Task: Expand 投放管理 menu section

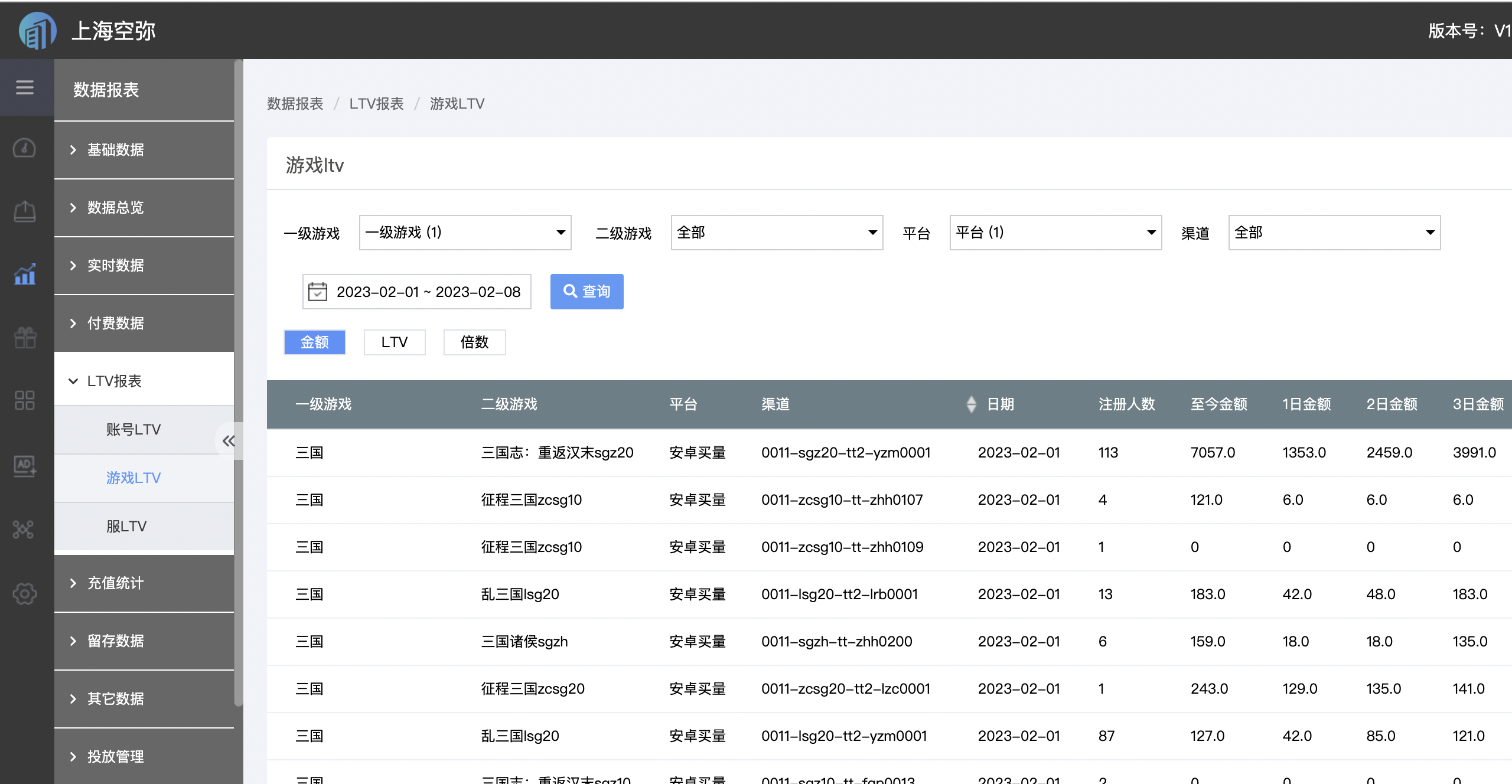Action: tap(144, 756)
